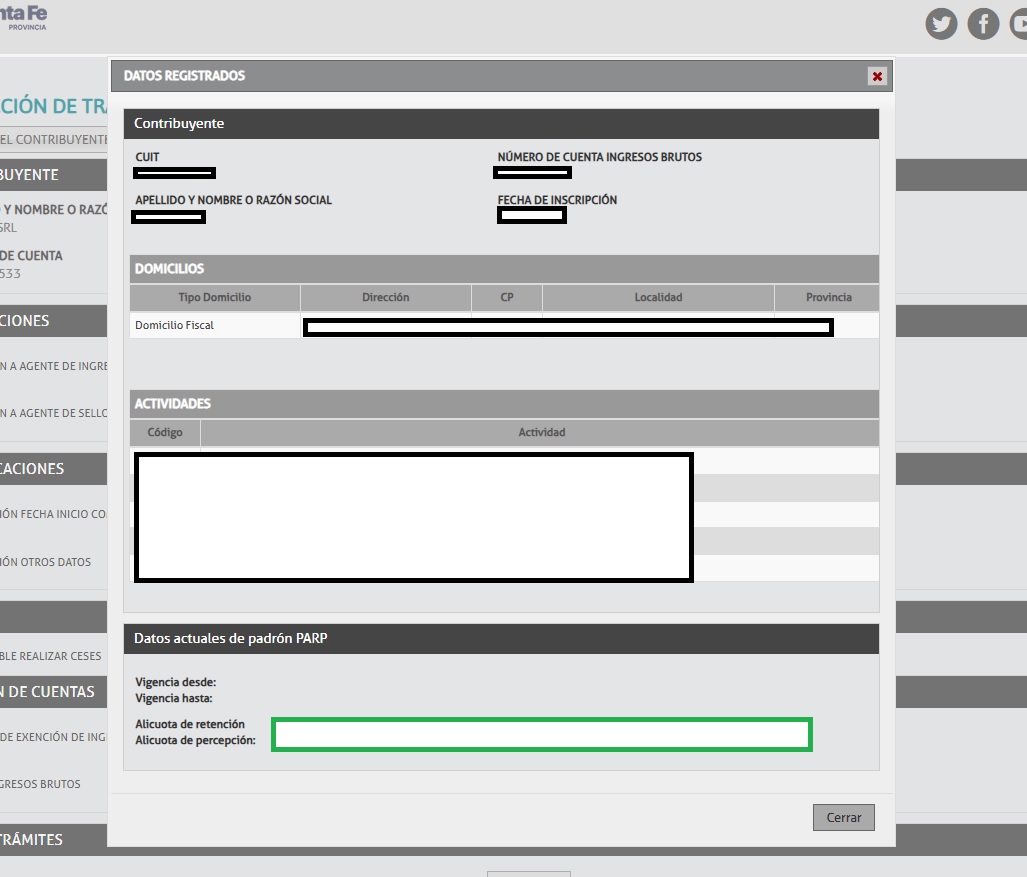Image resolution: width=1027 pixels, height=877 pixels.
Task: Close the Datos Registrados dialog
Action: (x=877, y=77)
